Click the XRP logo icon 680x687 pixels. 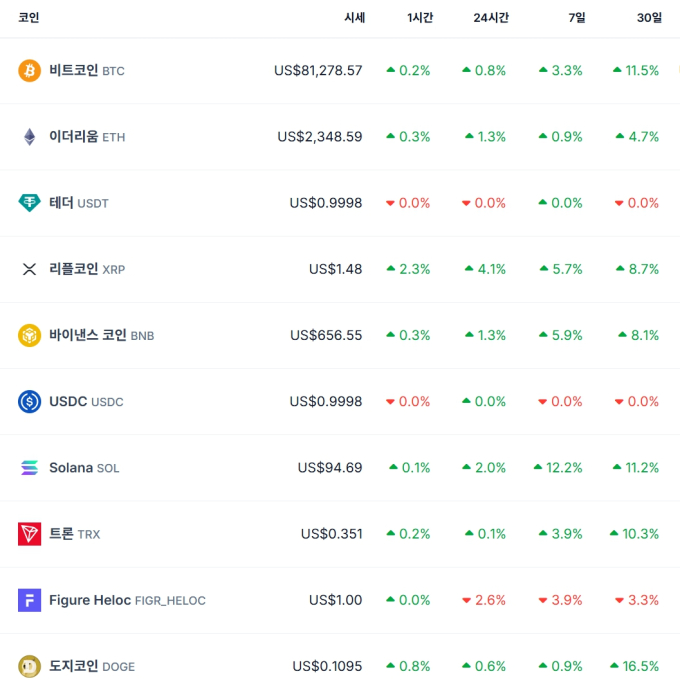pos(29,269)
